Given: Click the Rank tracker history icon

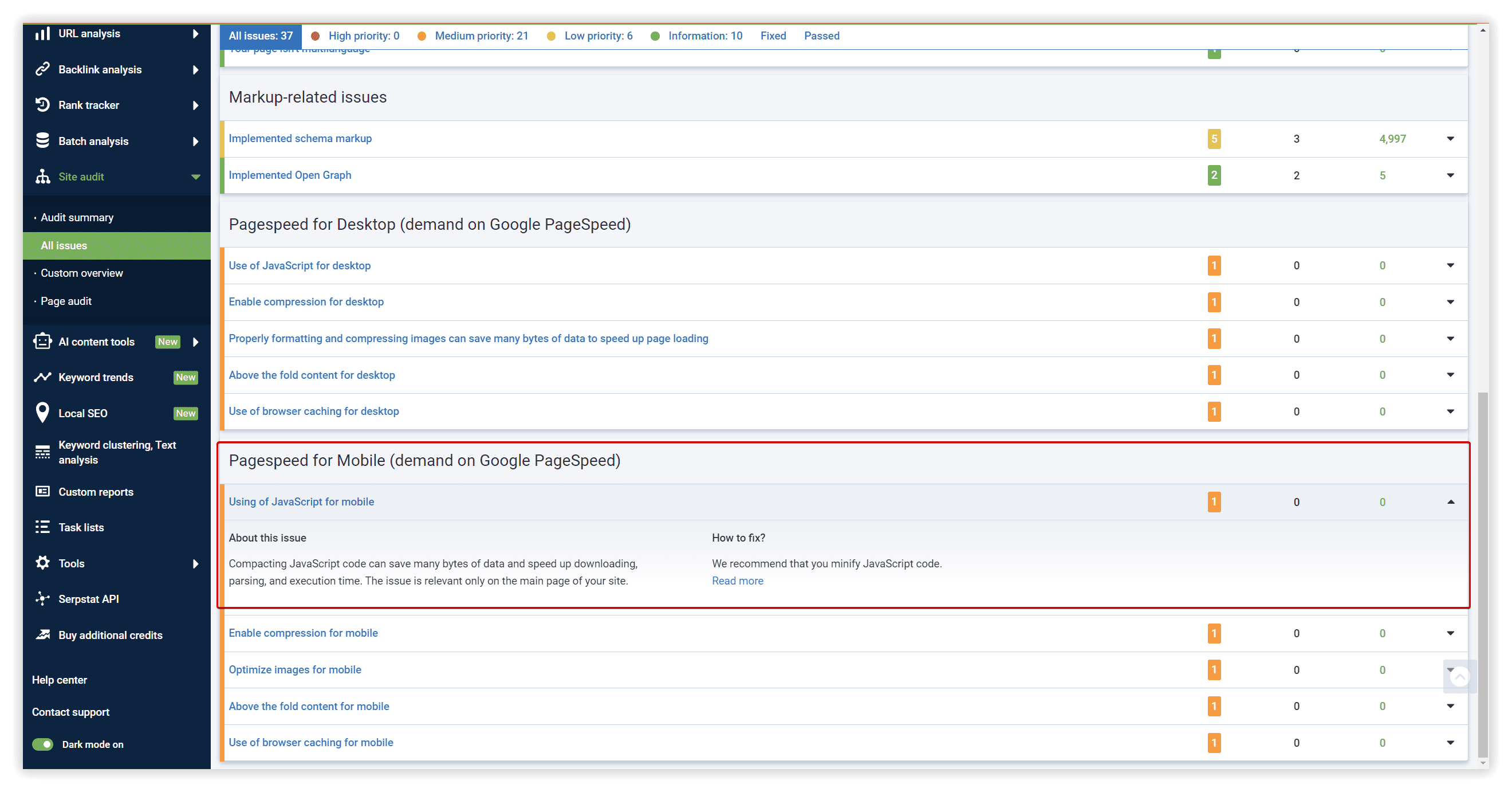Looking at the screenshot, I should (42, 104).
